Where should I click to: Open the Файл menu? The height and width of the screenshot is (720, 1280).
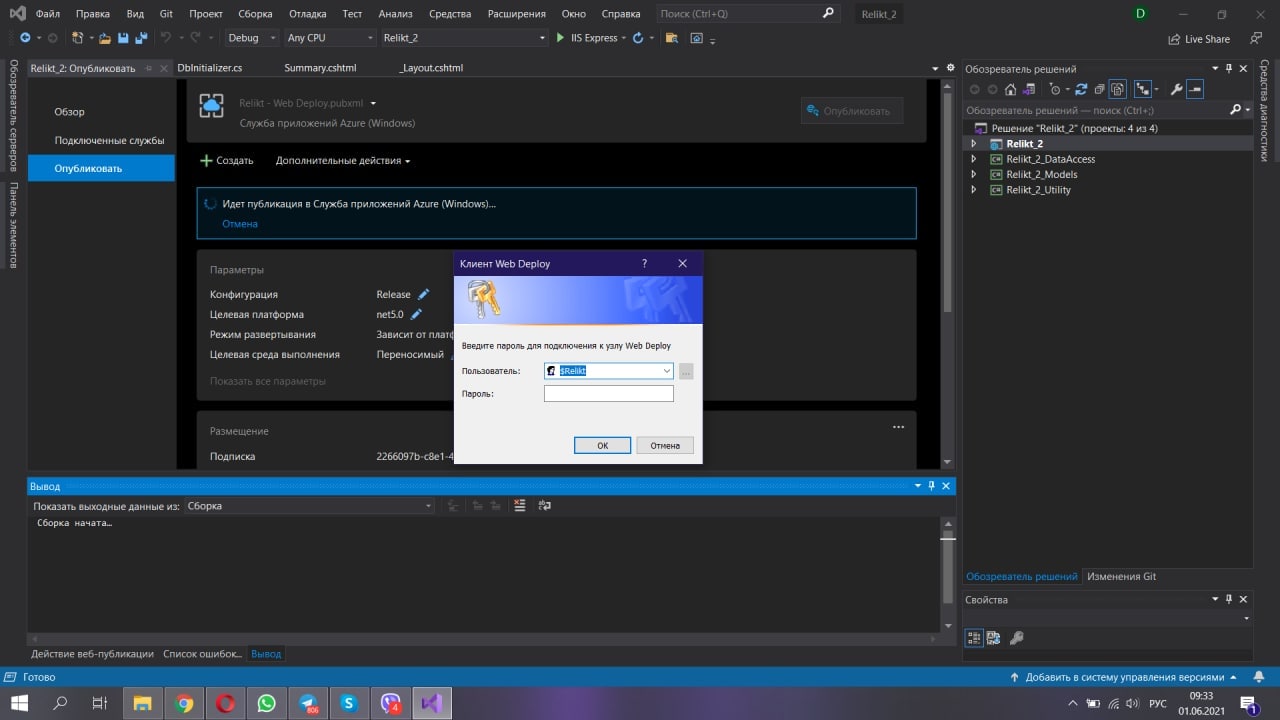pyautogui.click(x=47, y=14)
